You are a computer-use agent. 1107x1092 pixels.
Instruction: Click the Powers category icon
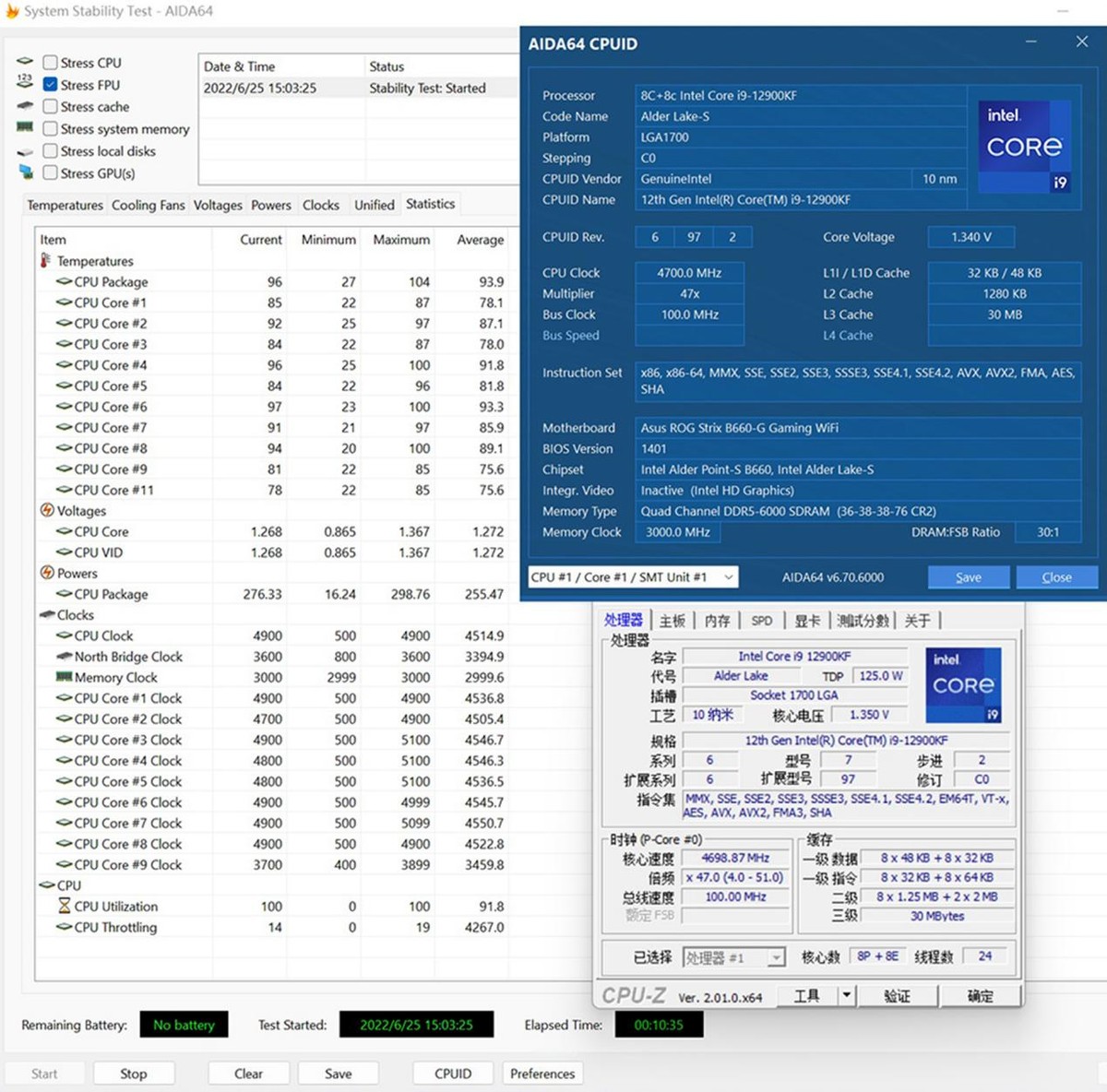pyautogui.click(x=47, y=573)
